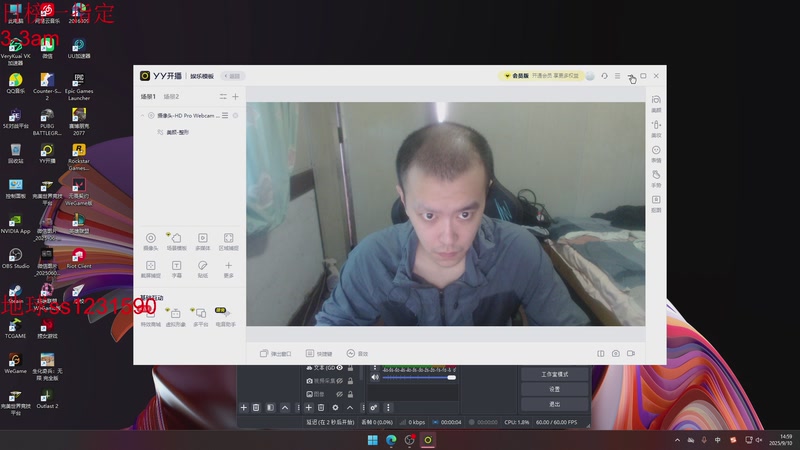Screen dimensions: 800x450
Task: Toggle the lock on 图像 source in OBS
Action: click(351, 394)
